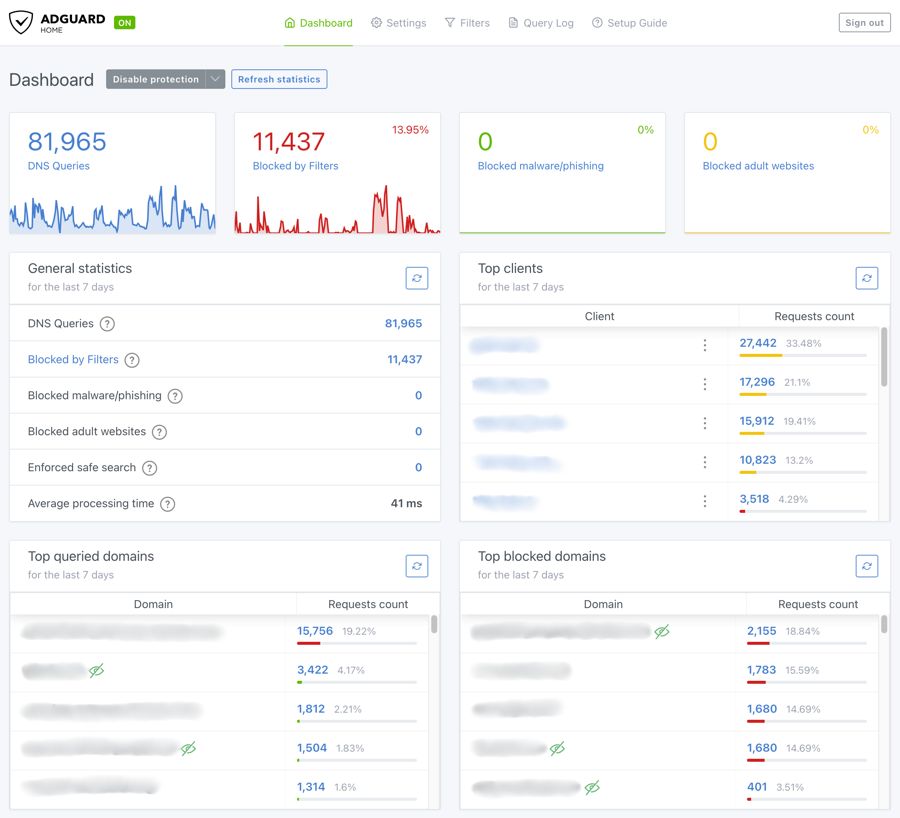This screenshot has height=818, width=900.
Task: Click the 1,812 queried domain count
Action: tap(311, 709)
